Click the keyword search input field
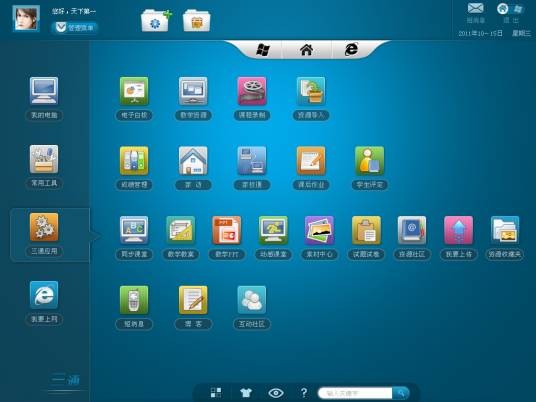The image size is (536, 402). click(x=355, y=393)
